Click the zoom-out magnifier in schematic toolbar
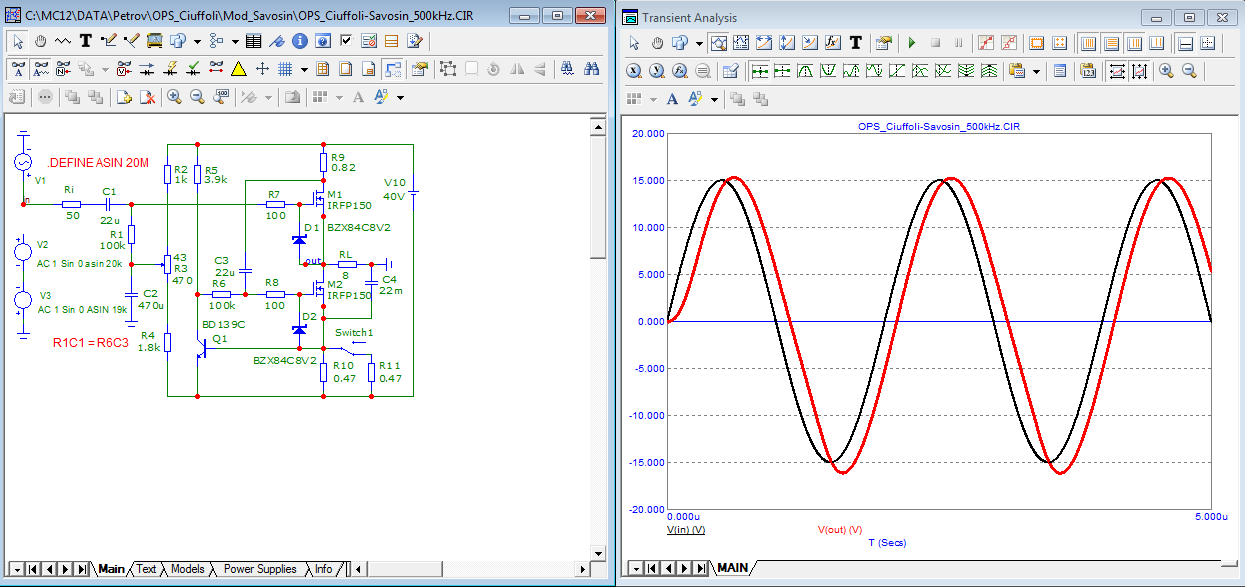1245x587 pixels. (197, 97)
